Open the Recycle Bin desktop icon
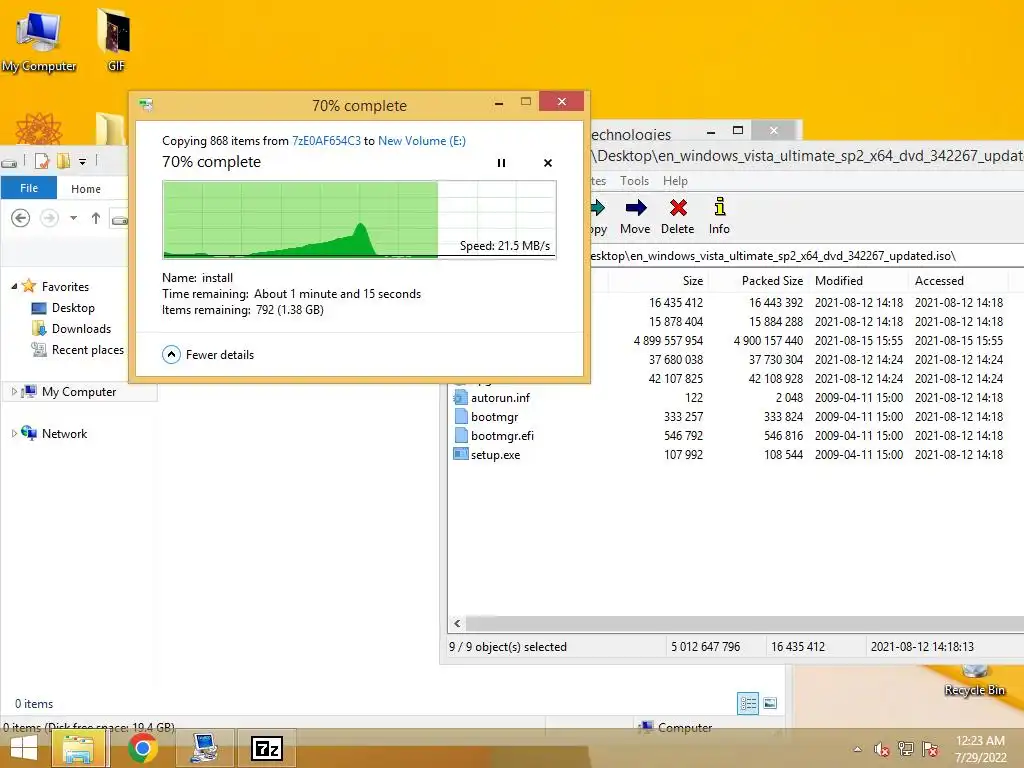This screenshot has height=768, width=1024. 974,680
